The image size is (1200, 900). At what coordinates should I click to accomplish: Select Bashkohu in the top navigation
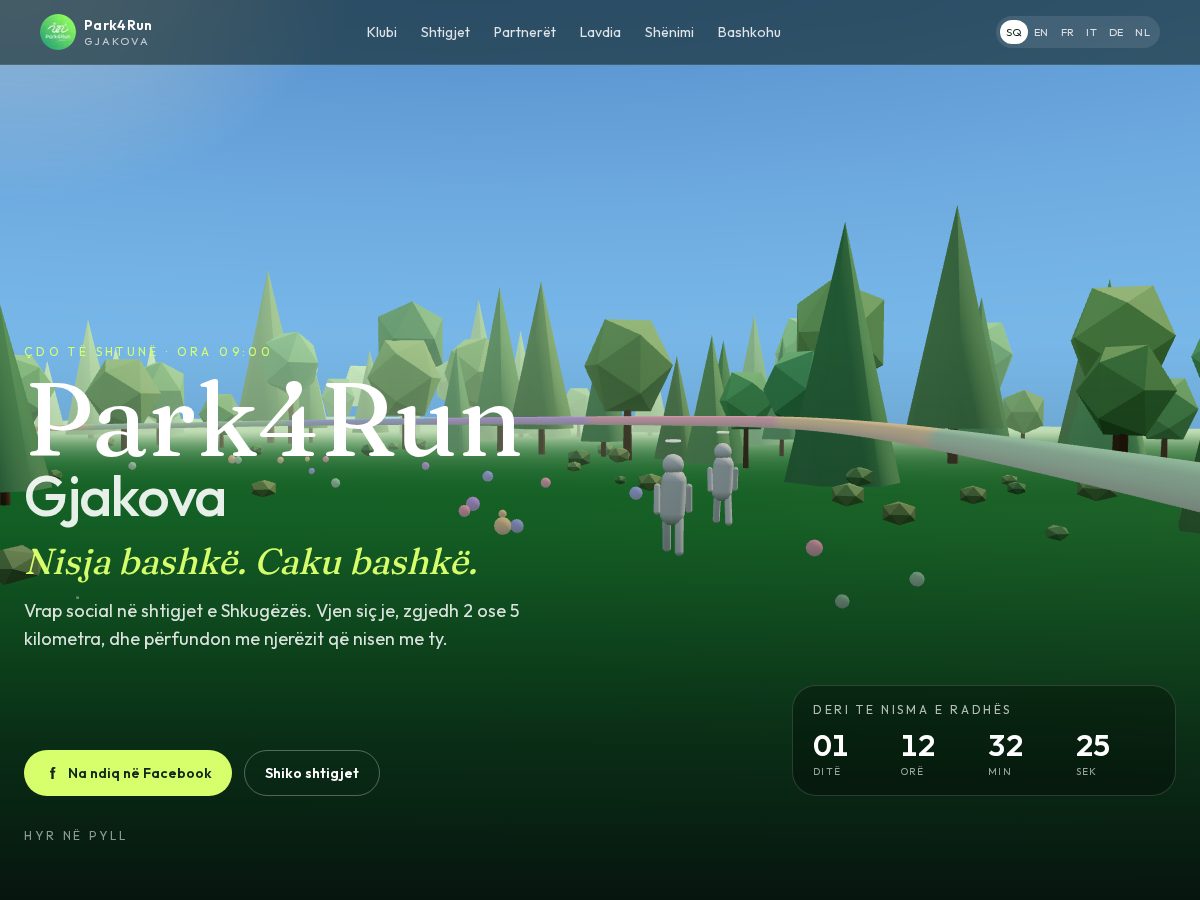(749, 32)
